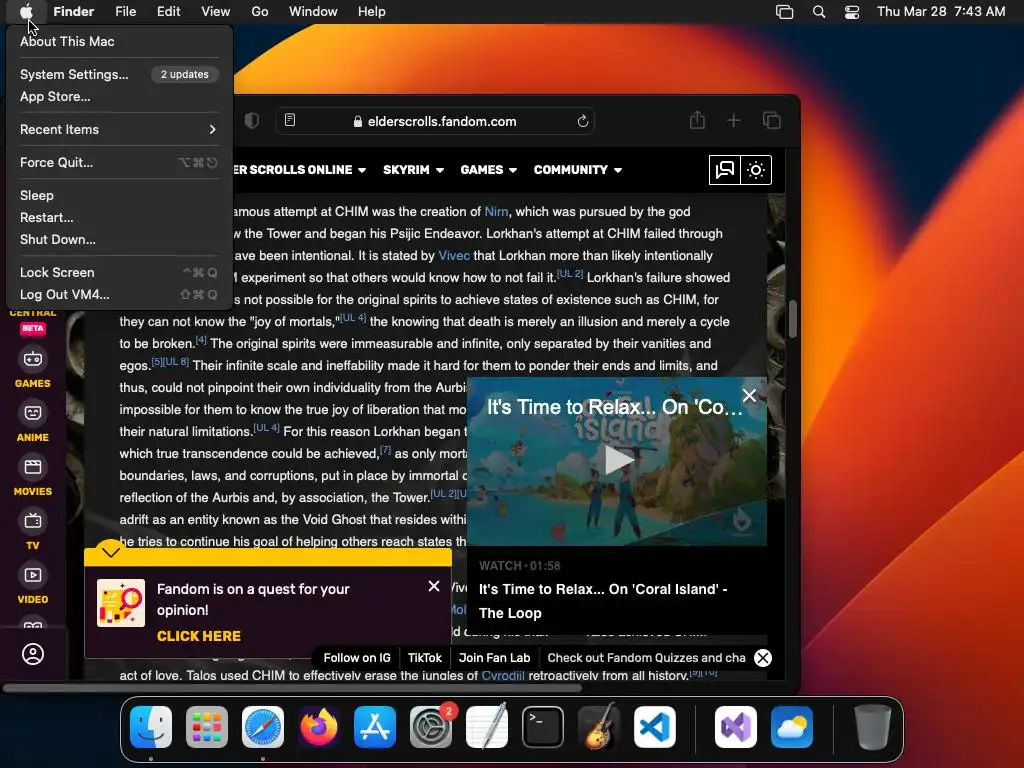Follow the Vivec link
Image resolution: width=1024 pixels, height=768 pixels.
[454, 255]
